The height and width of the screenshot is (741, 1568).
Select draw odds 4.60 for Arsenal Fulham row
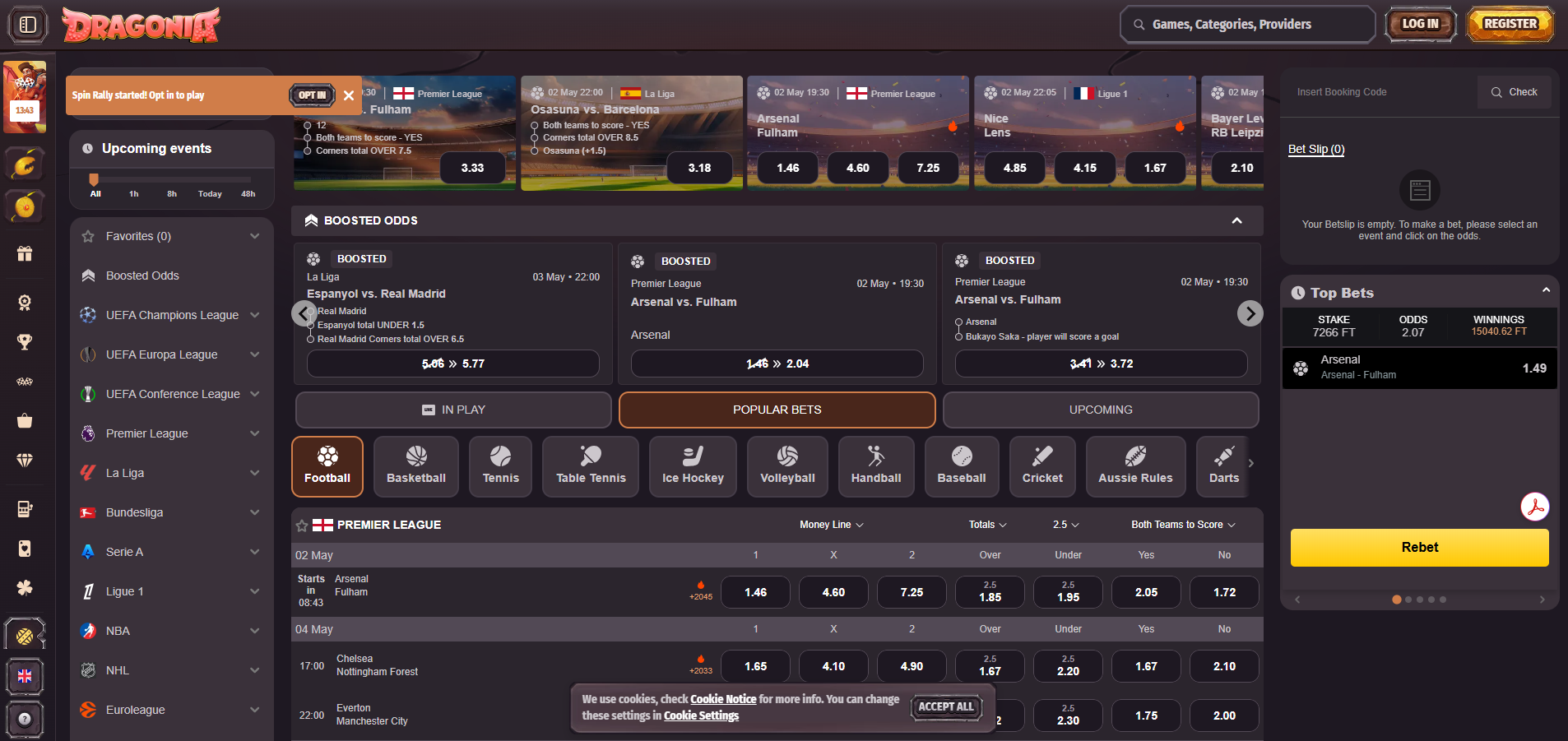pos(833,592)
